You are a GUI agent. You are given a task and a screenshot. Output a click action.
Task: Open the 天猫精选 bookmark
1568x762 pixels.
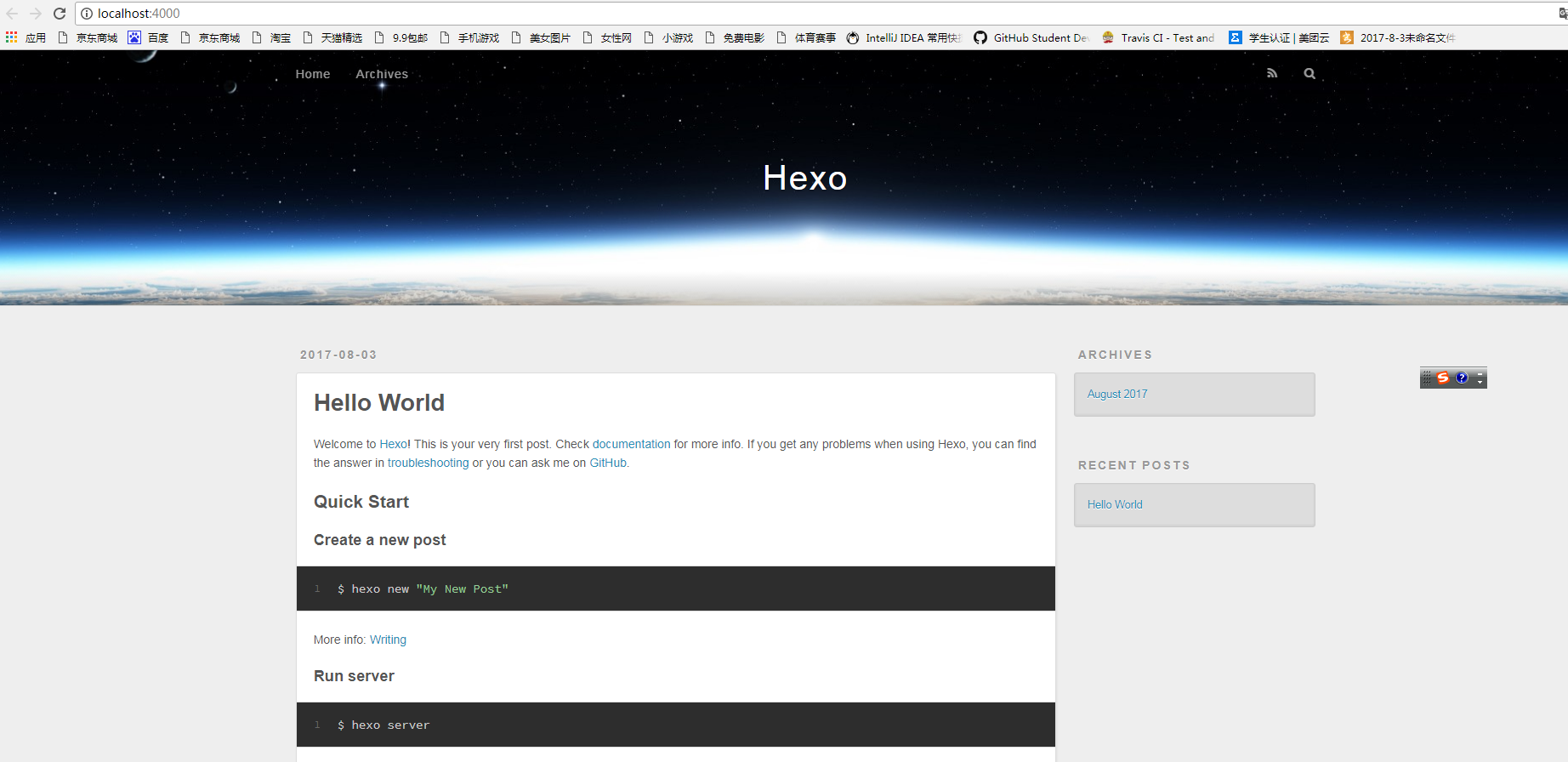(332, 37)
